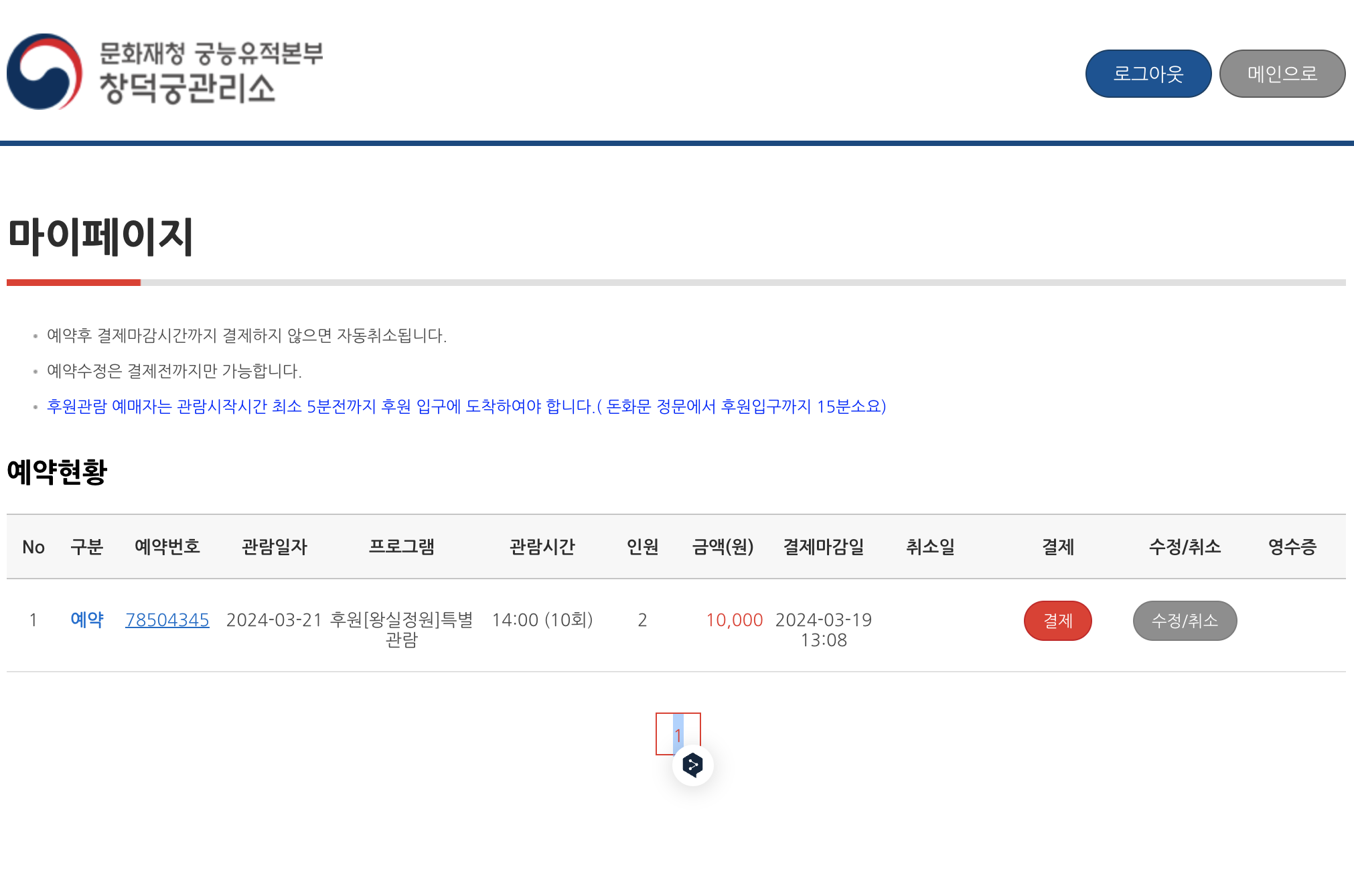Click the blue 후원관람 arrival notice text
This screenshot has height=896, width=1354.
466,406
